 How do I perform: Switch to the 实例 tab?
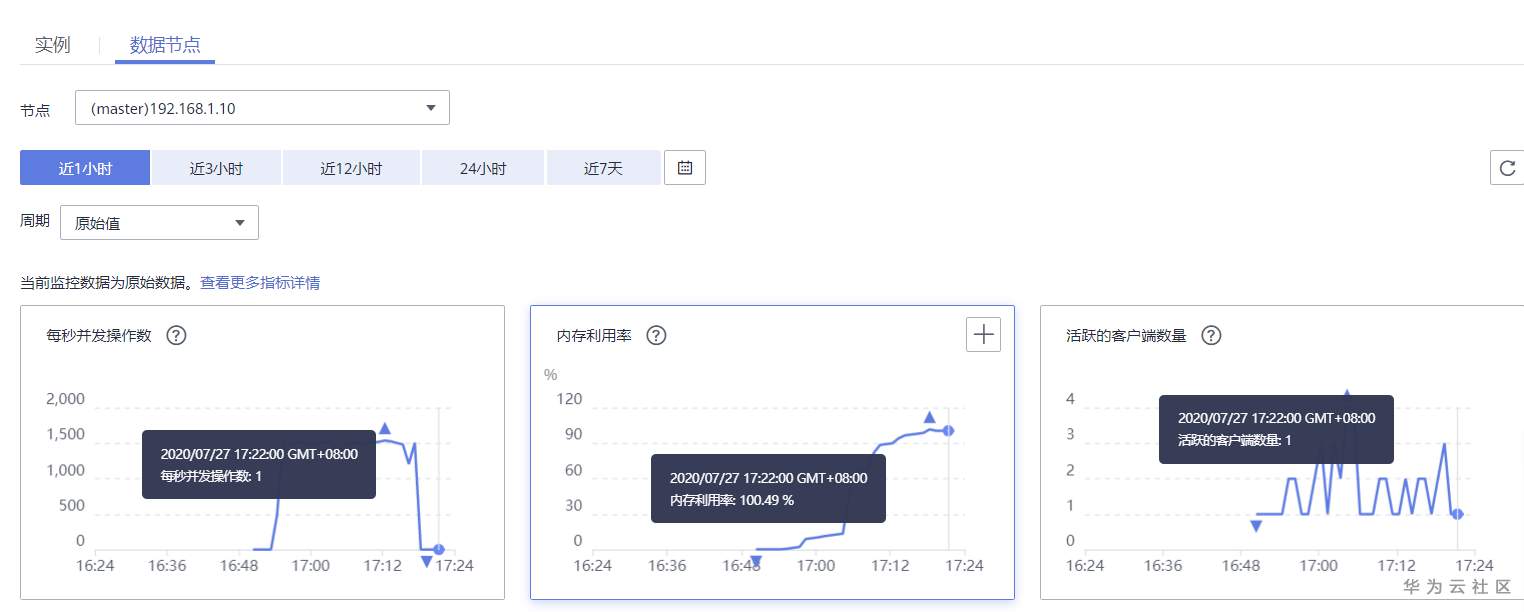tap(52, 45)
